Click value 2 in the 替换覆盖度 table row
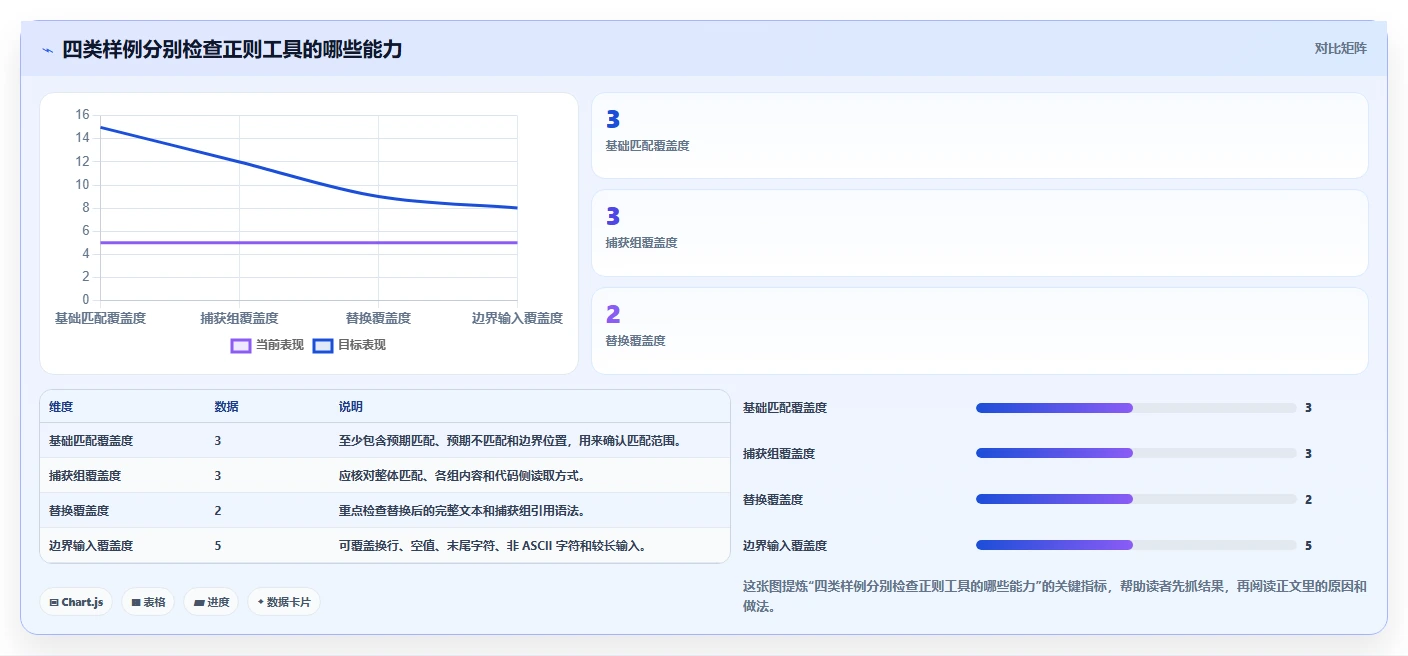This screenshot has width=1408, height=656. 218,511
